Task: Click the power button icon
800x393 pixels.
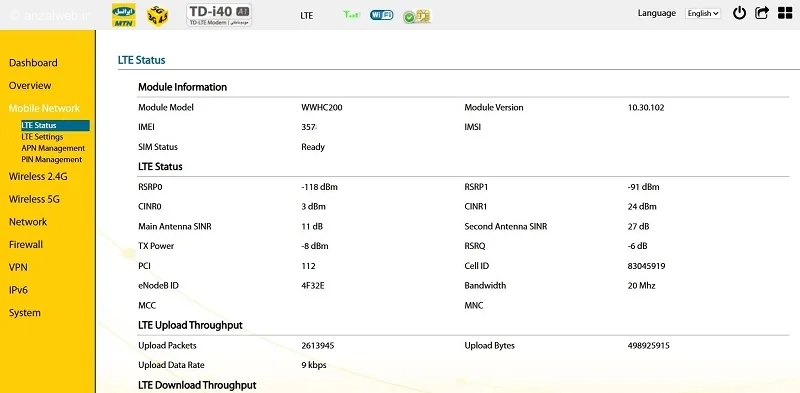Action: [739, 13]
